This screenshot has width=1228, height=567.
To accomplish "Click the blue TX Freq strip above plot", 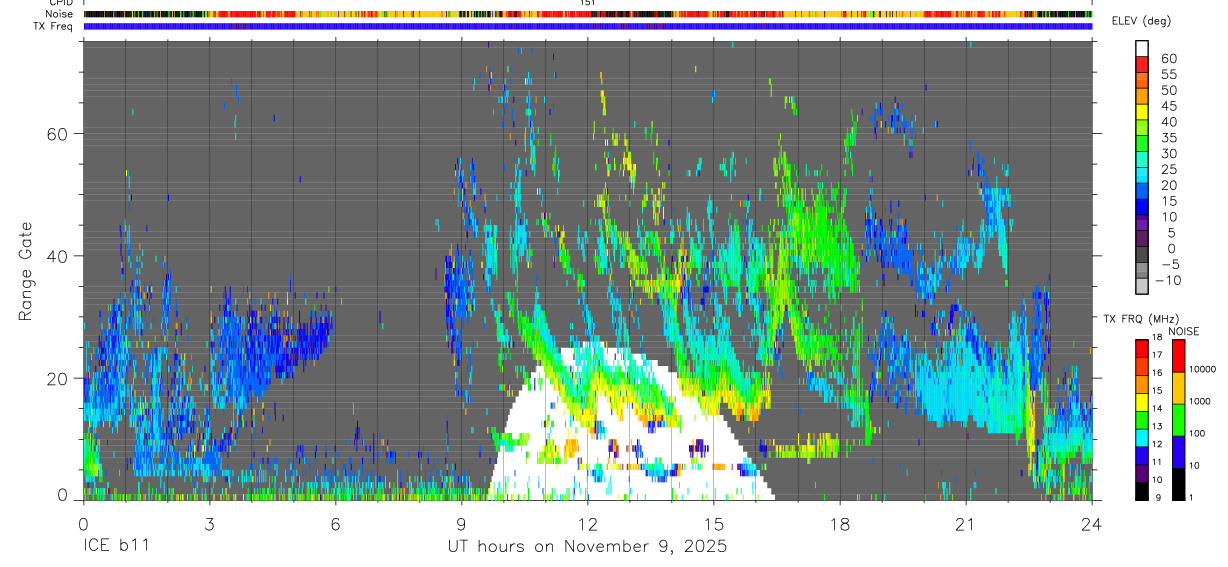I will 588,26.
